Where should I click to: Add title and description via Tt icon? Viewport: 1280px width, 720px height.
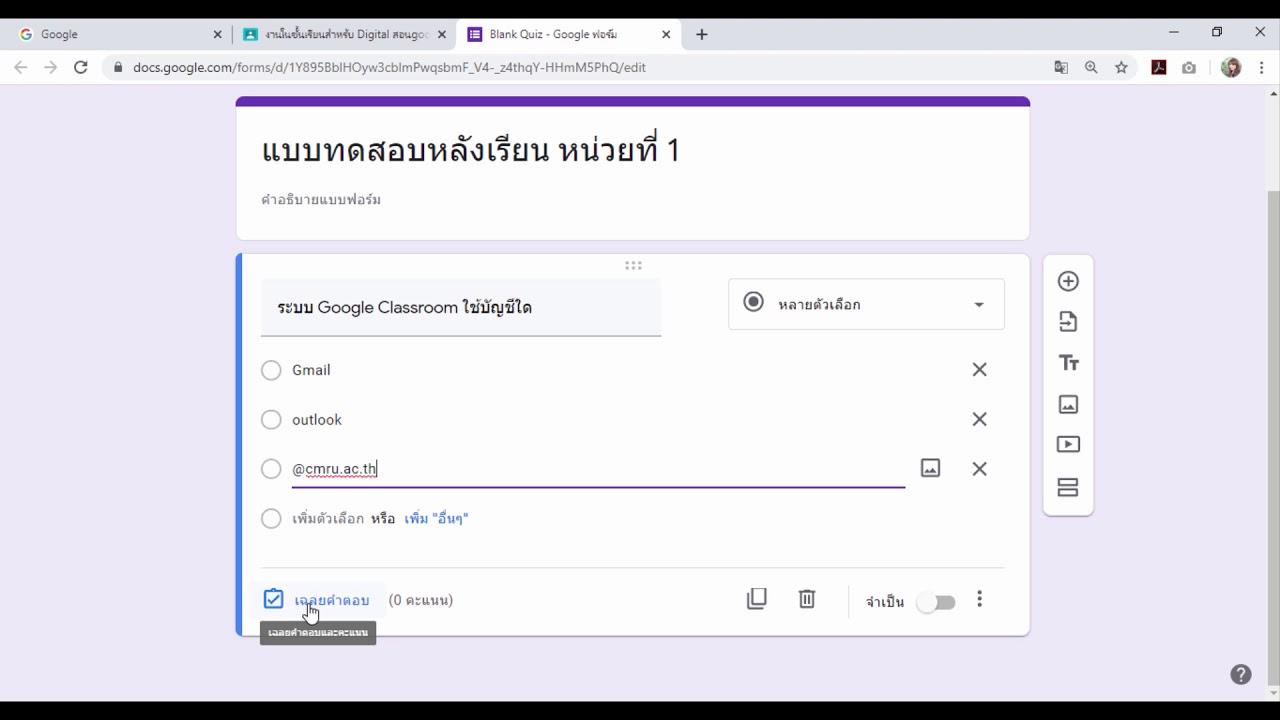coord(1068,363)
